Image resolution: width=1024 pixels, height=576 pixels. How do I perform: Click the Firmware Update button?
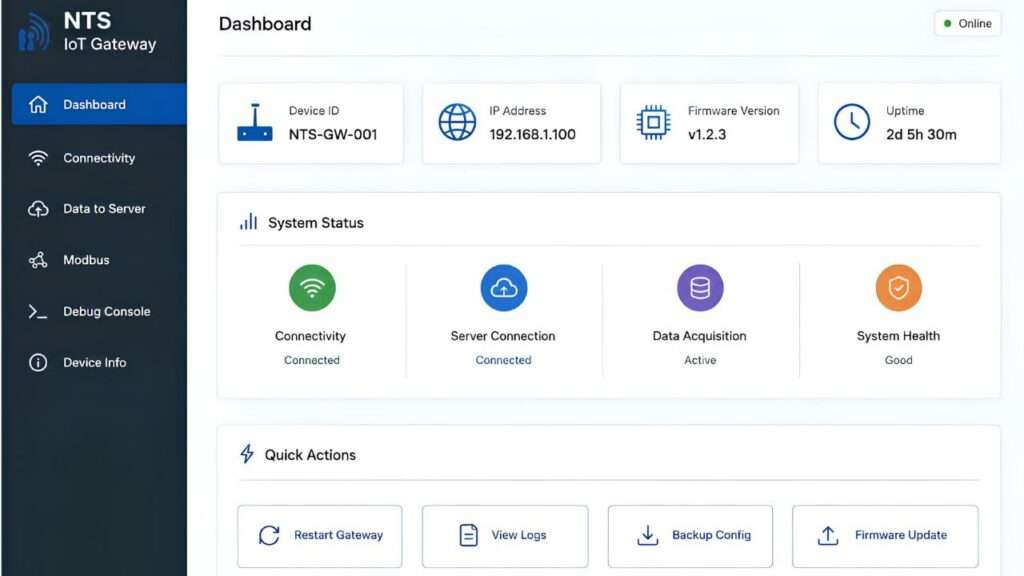(886, 536)
